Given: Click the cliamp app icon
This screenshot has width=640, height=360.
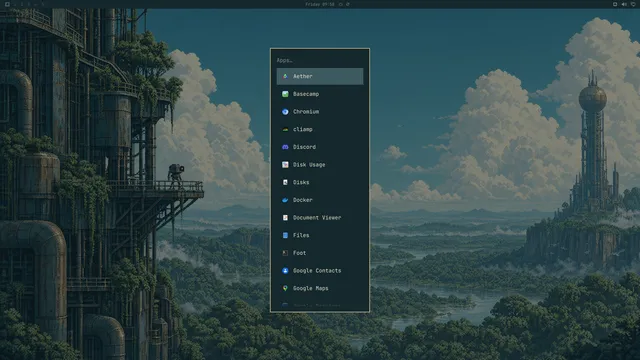Looking at the screenshot, I should [x=285, y=129].
